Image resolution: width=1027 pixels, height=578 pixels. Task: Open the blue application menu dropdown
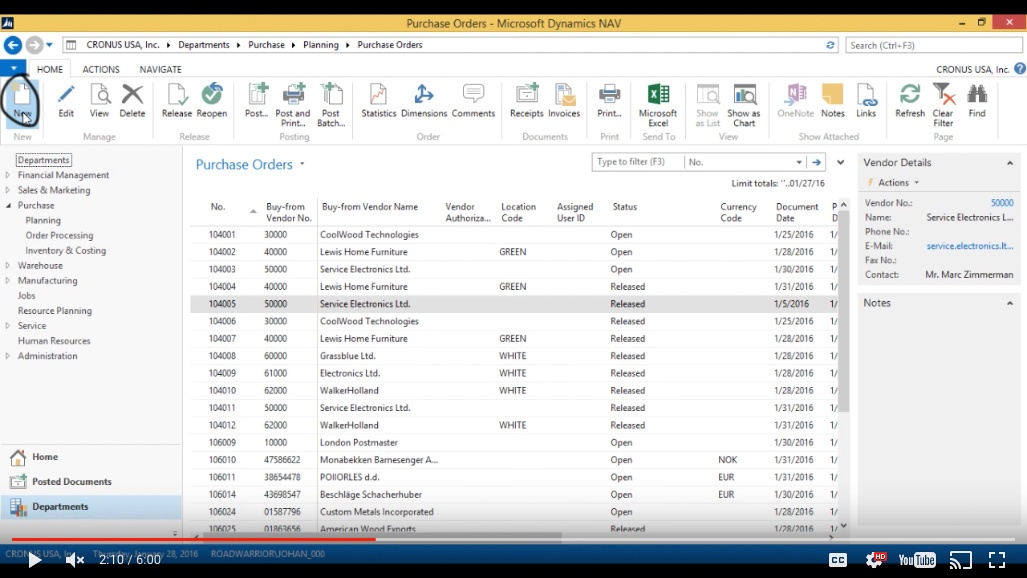13,68
